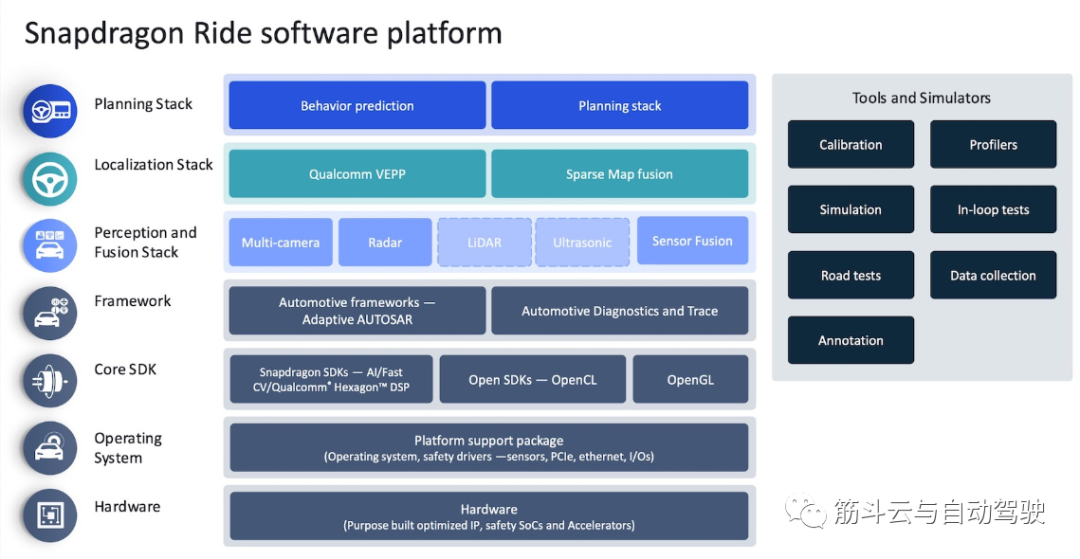Screen dimensions: 1080x559
Task: Click the Planning Stack dashboard icon
Action: coord(50,110)
